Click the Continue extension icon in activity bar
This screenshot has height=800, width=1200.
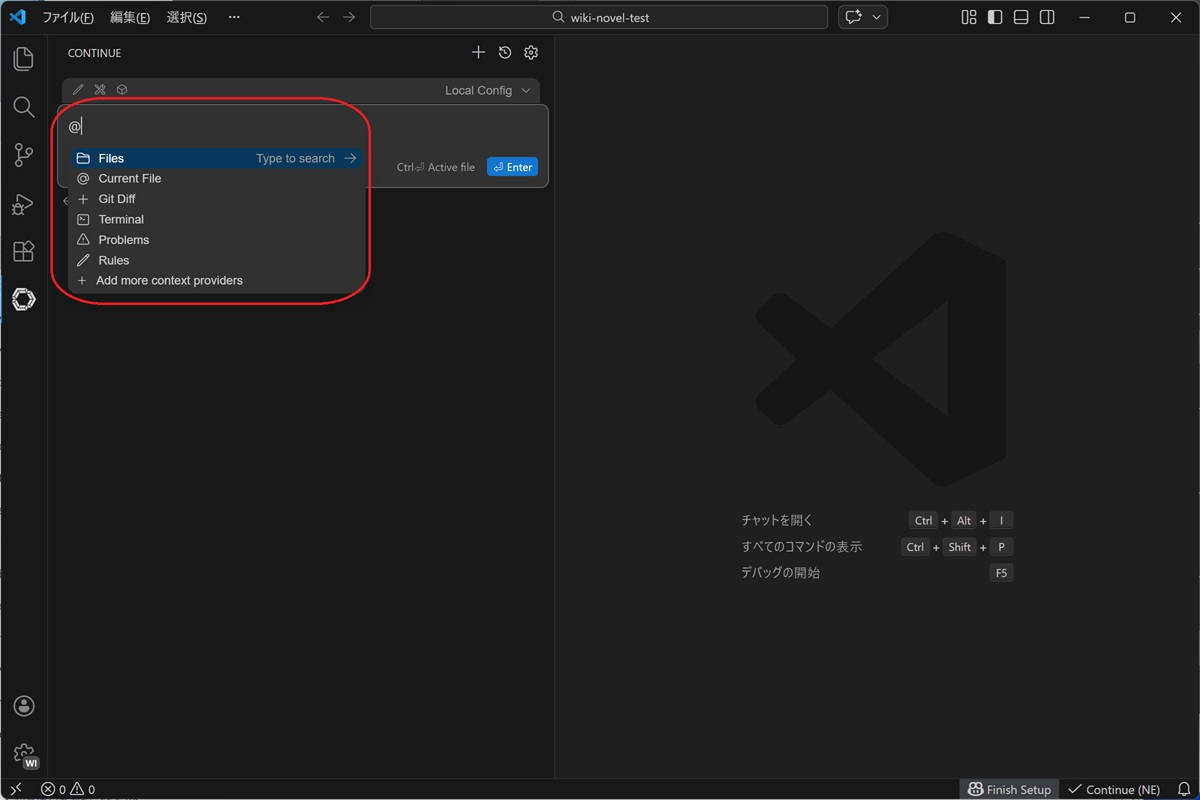(23, 299)
